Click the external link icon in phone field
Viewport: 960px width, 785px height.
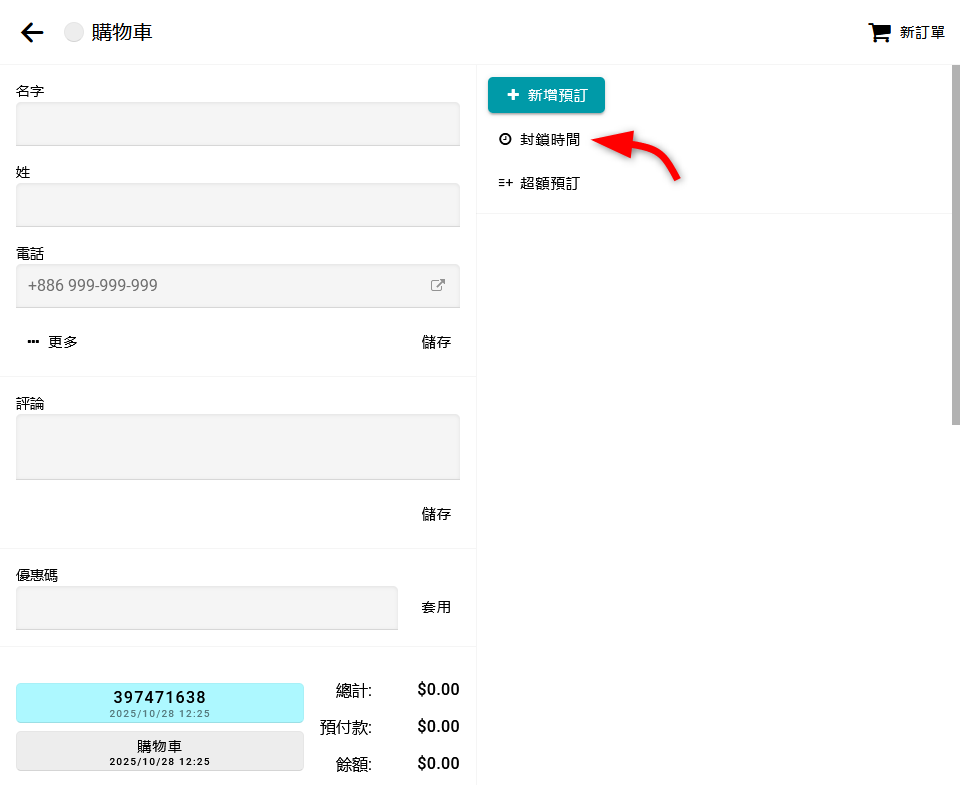[x=437, y=285]
